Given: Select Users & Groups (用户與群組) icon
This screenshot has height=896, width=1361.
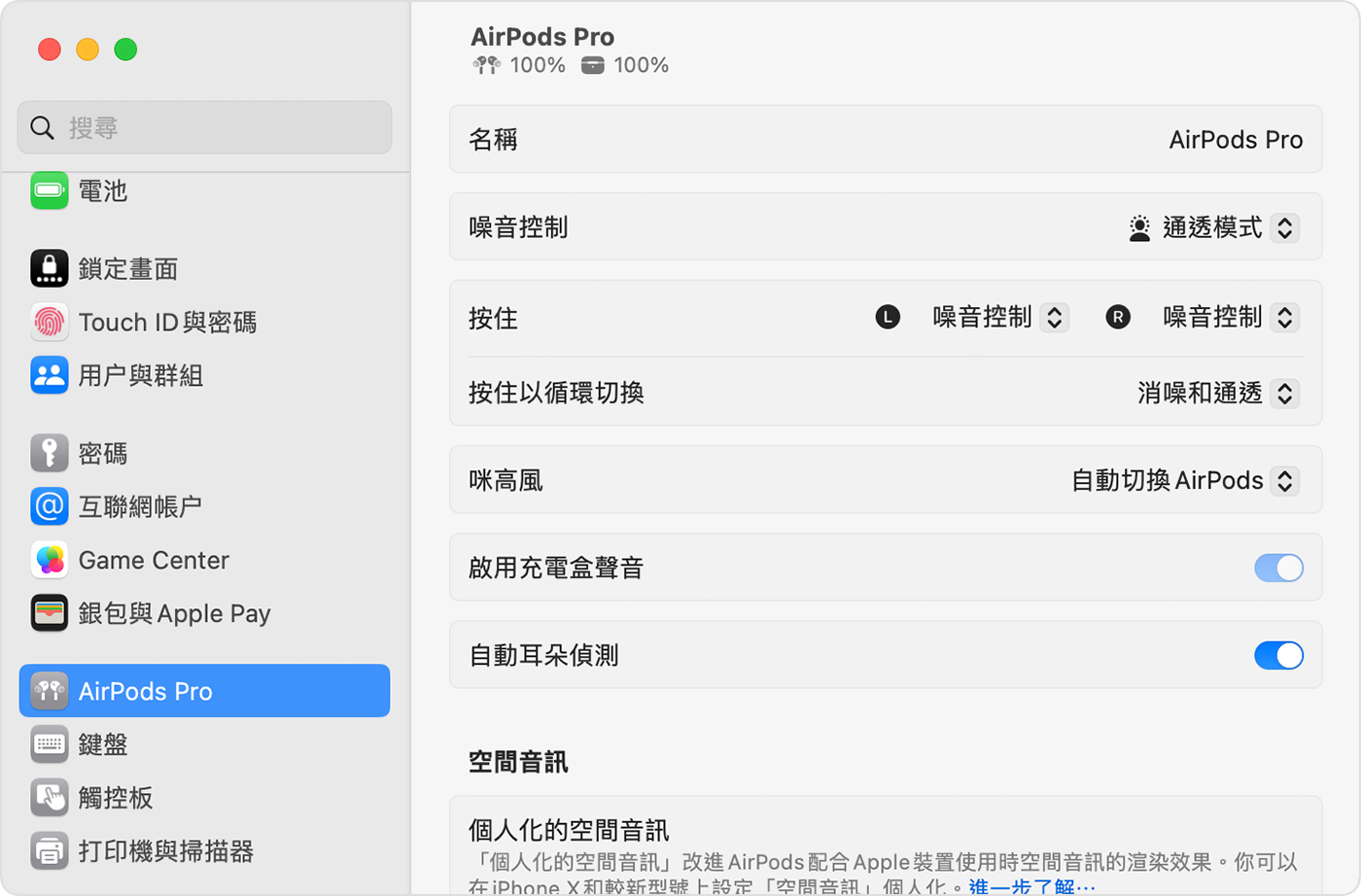Looking at the screenshot, I should click(50, 375).
